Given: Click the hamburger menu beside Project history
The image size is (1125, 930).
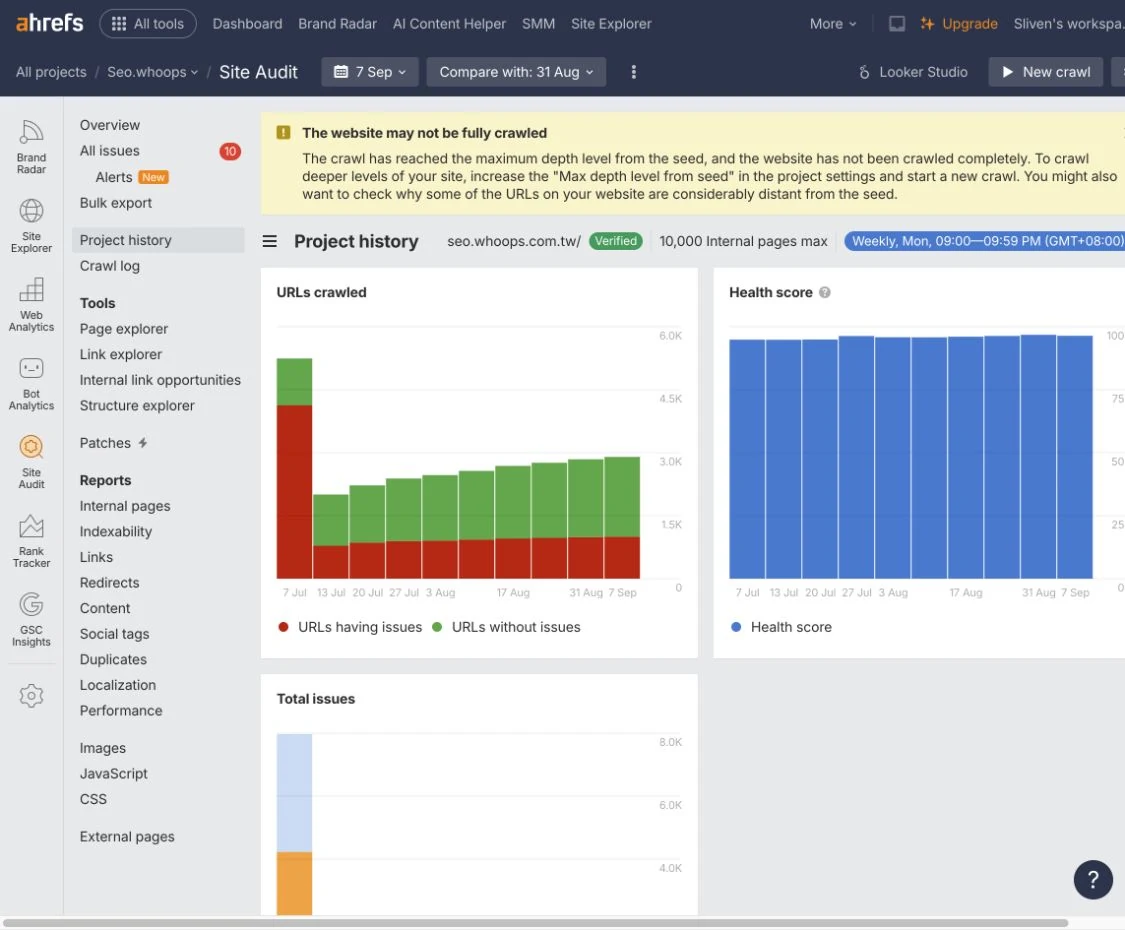Looking at the screenshot, I should point(270,241).
